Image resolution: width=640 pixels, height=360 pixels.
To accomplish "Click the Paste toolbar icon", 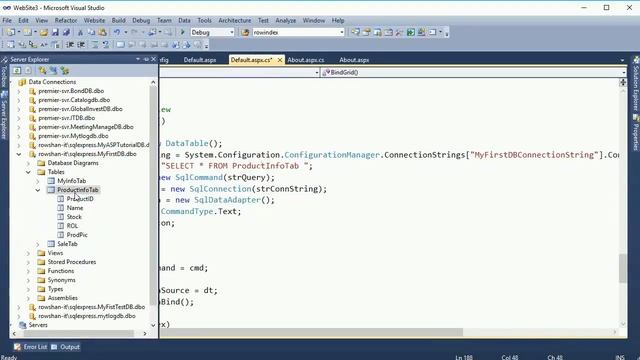I will [x=102, y=32].
